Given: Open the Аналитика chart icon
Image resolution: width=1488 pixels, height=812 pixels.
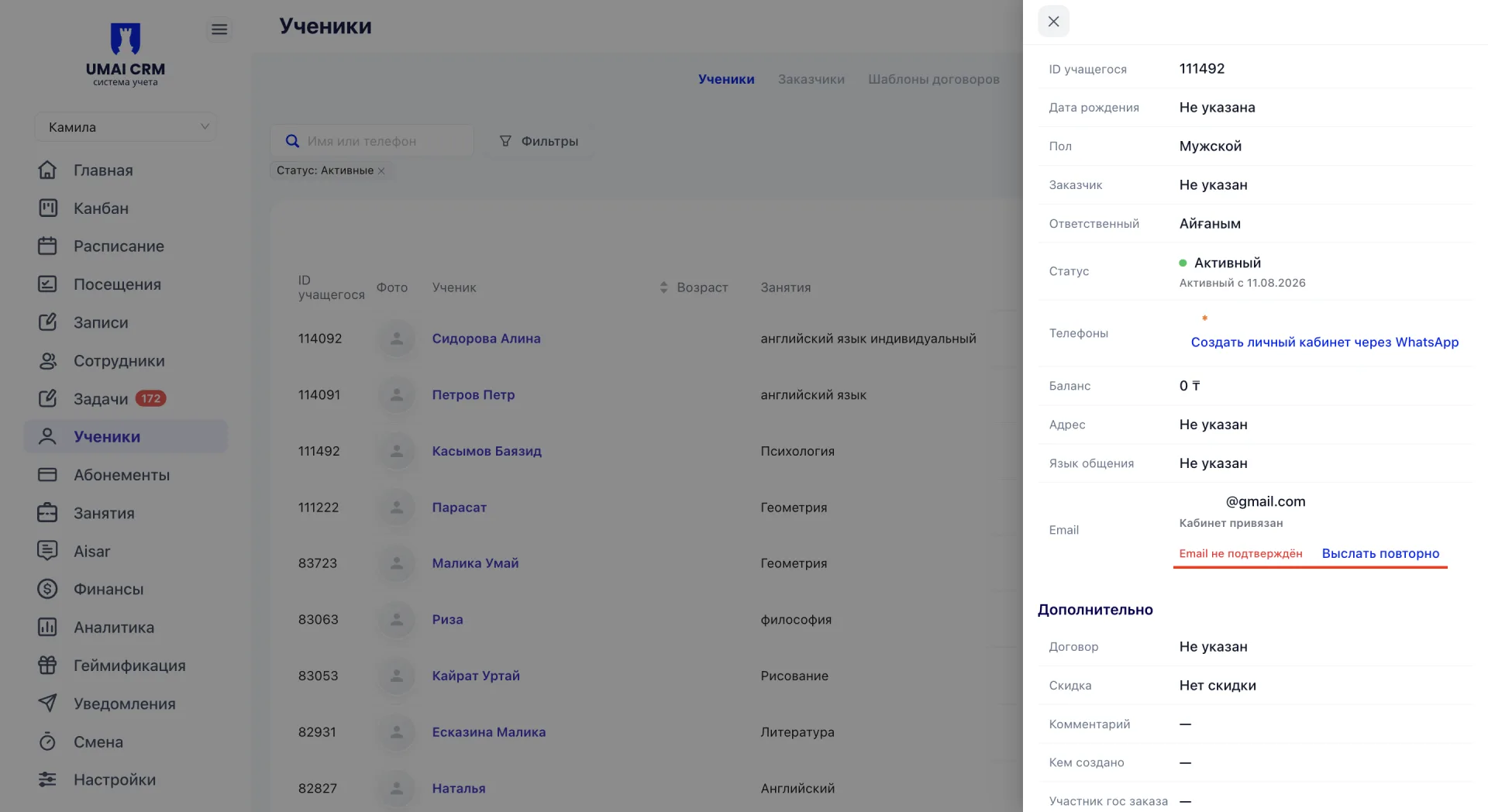Looking at the screenshot, I should pyautogui.click(x=47, y=628).
